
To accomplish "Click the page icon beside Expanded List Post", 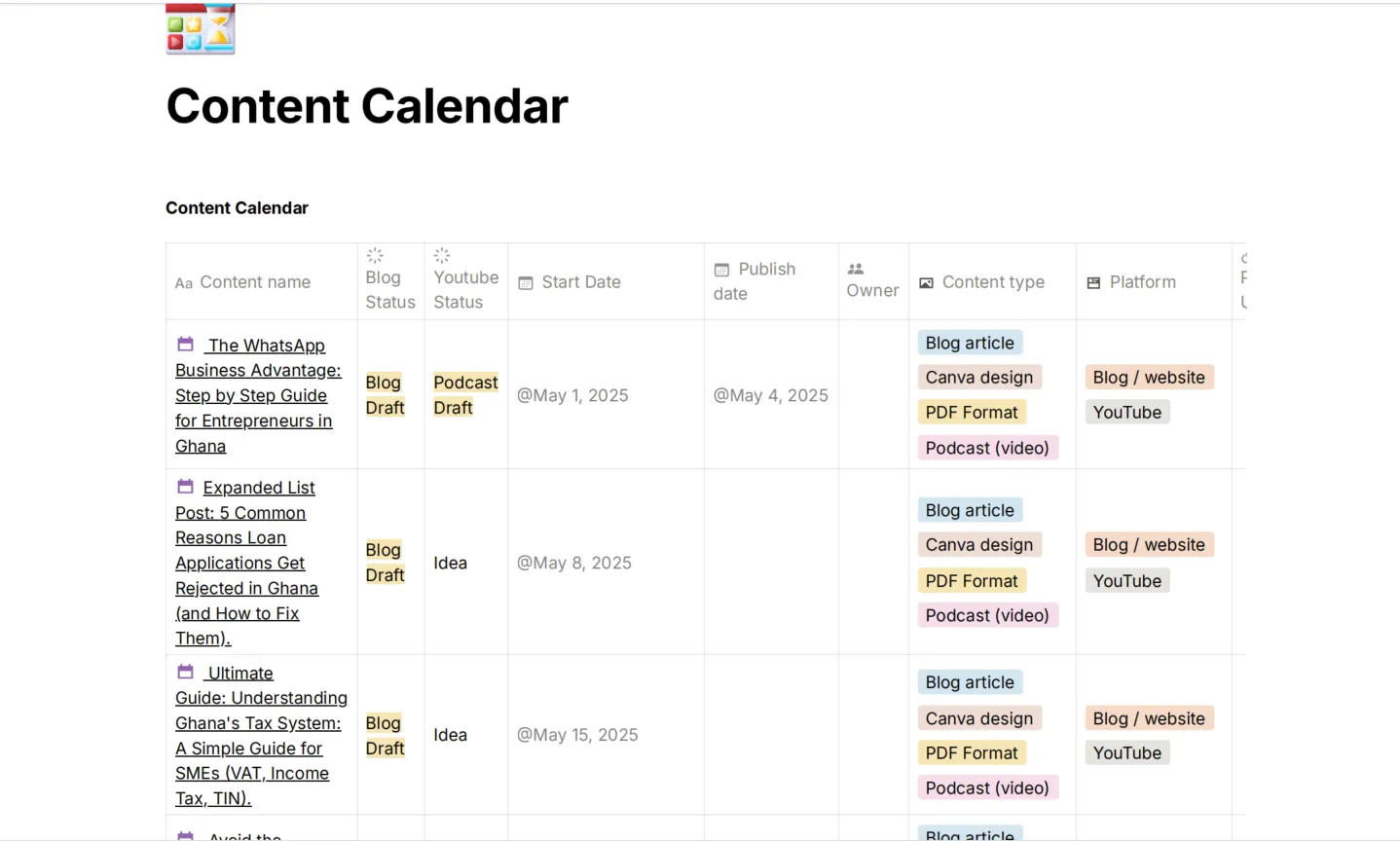I will tap(185, 486).
